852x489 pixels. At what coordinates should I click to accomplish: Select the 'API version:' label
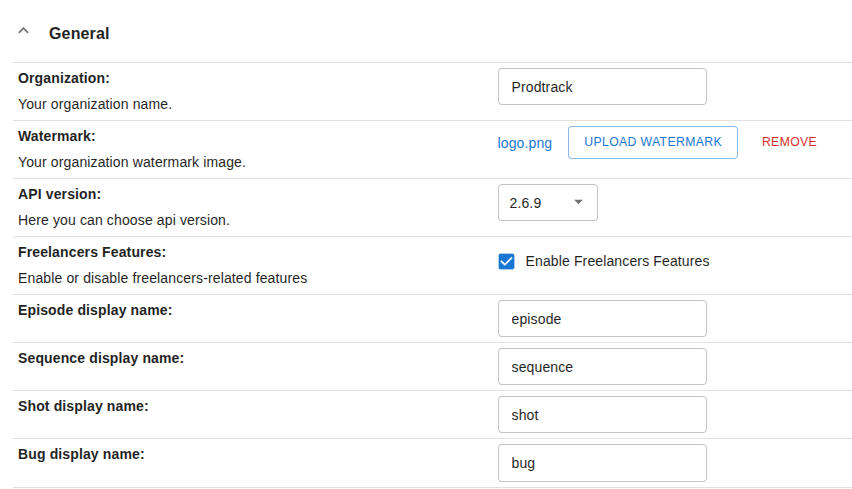click(59, 194)
